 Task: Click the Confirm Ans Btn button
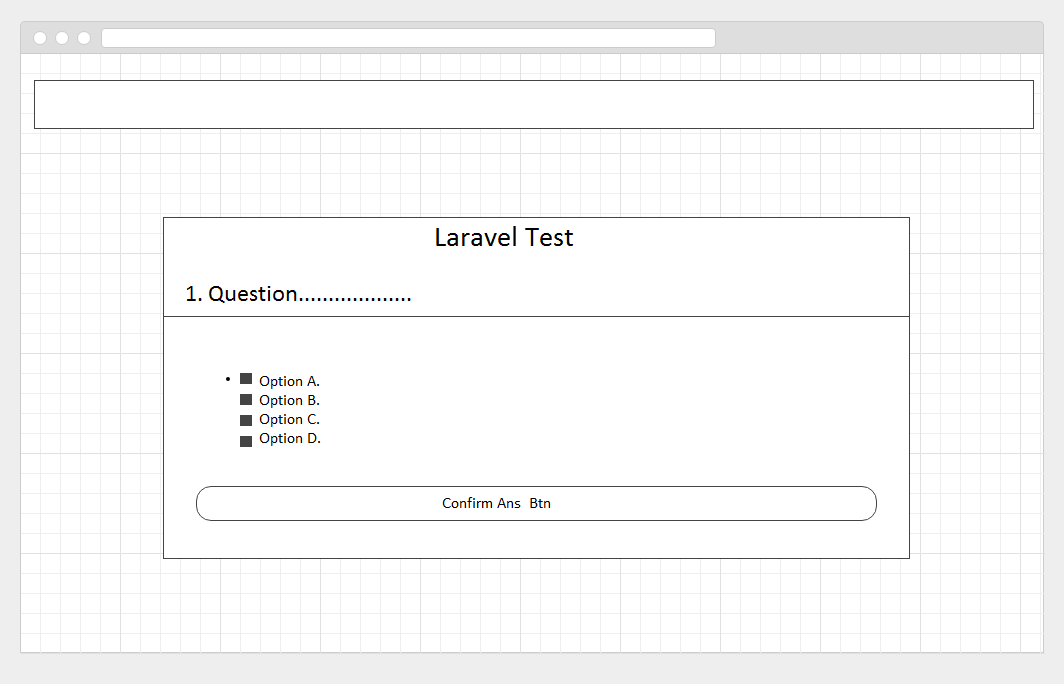click(536, 503)
